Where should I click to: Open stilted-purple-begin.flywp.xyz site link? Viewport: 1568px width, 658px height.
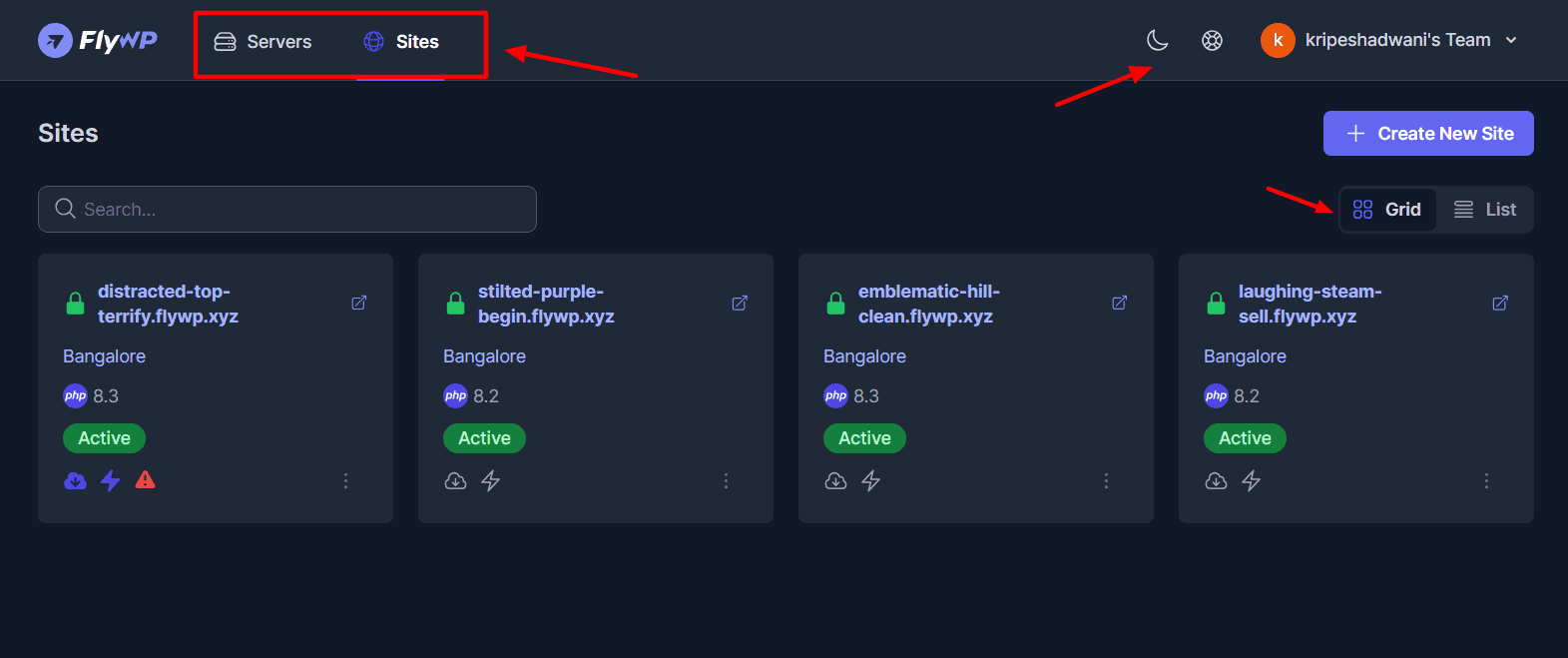545,304
